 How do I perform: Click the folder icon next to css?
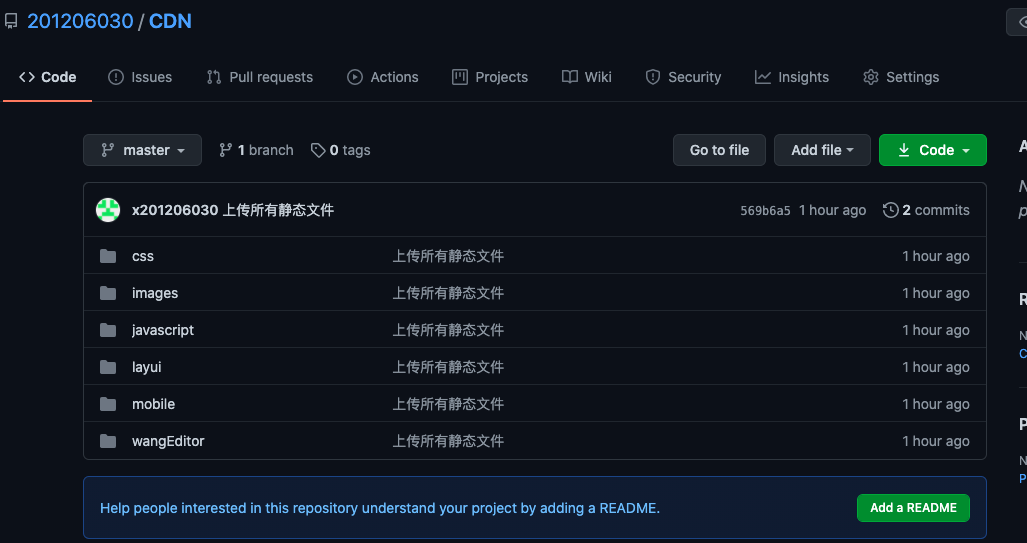108,256
